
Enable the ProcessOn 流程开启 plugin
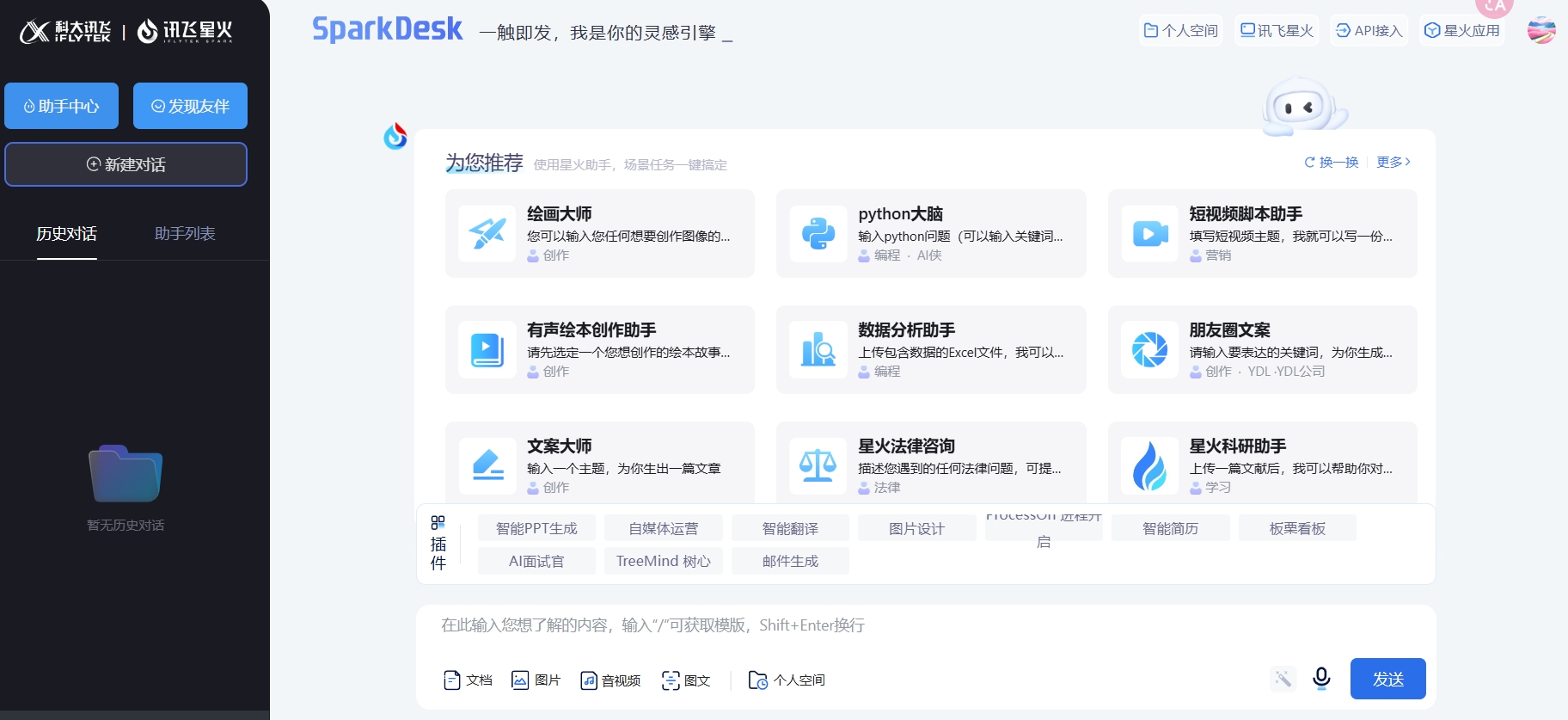pyautogui.click(x=1044, y=528)
